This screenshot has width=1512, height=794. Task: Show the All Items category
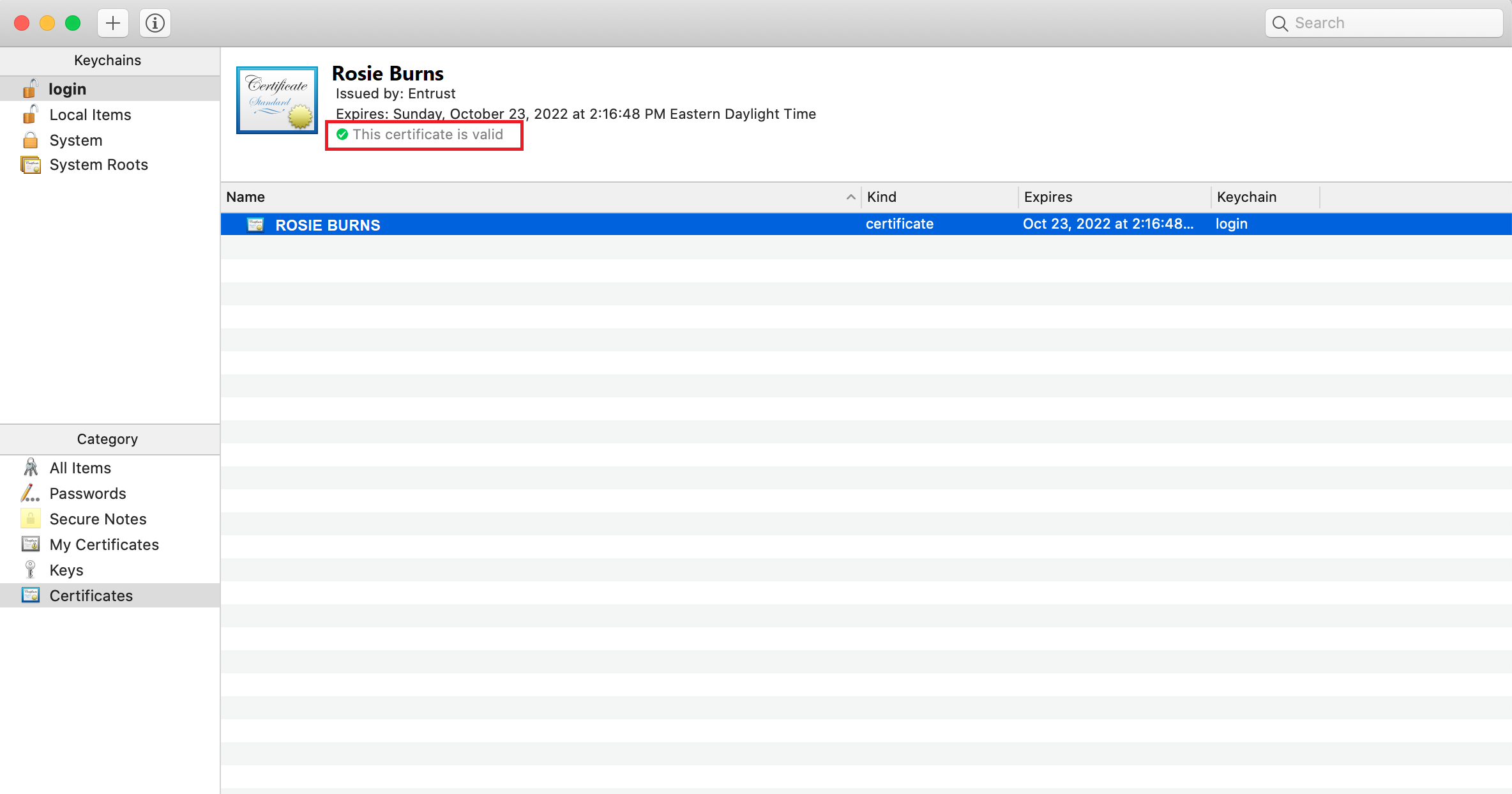coord(80,468)
